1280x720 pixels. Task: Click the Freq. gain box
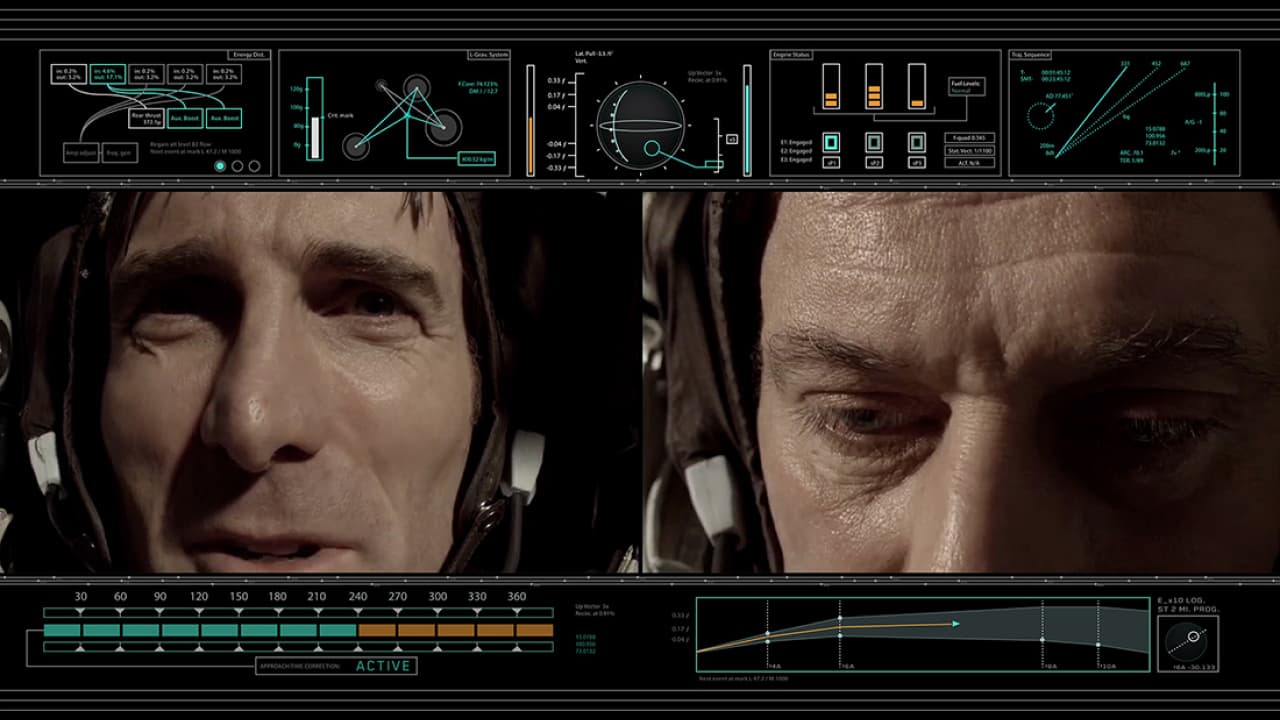tap(119, 154)
